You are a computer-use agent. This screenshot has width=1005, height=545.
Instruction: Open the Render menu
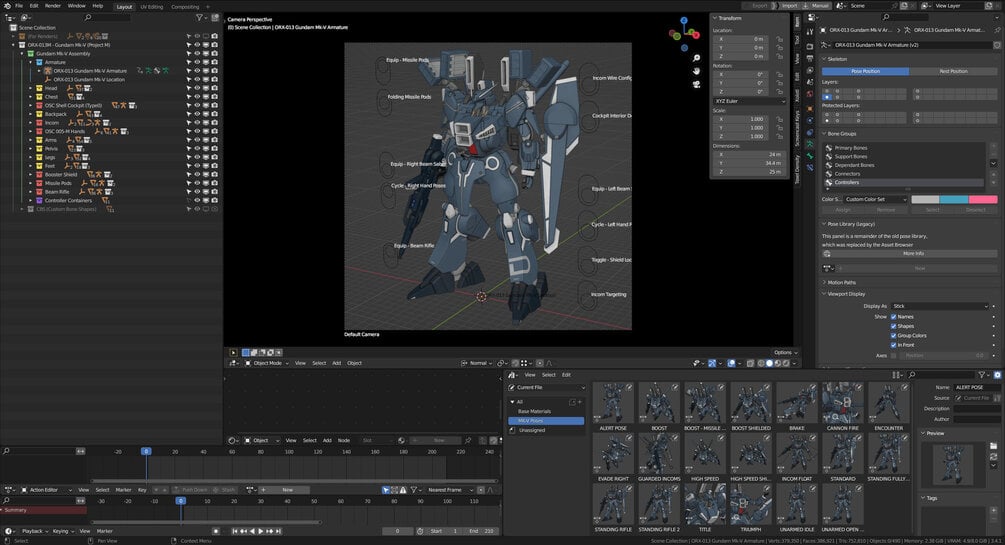click(x=52, y=6)
